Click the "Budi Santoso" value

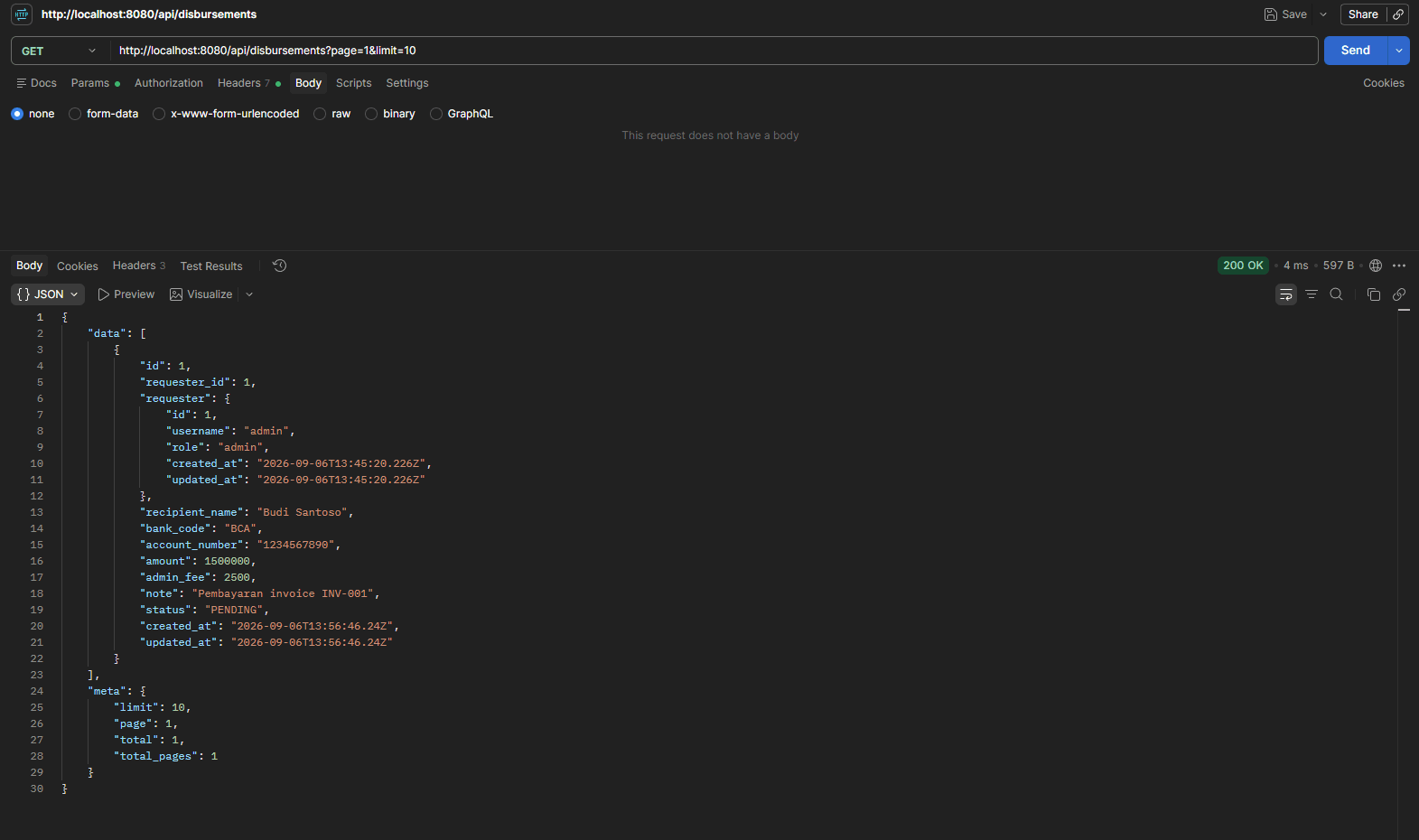click(x=302, y=512)
